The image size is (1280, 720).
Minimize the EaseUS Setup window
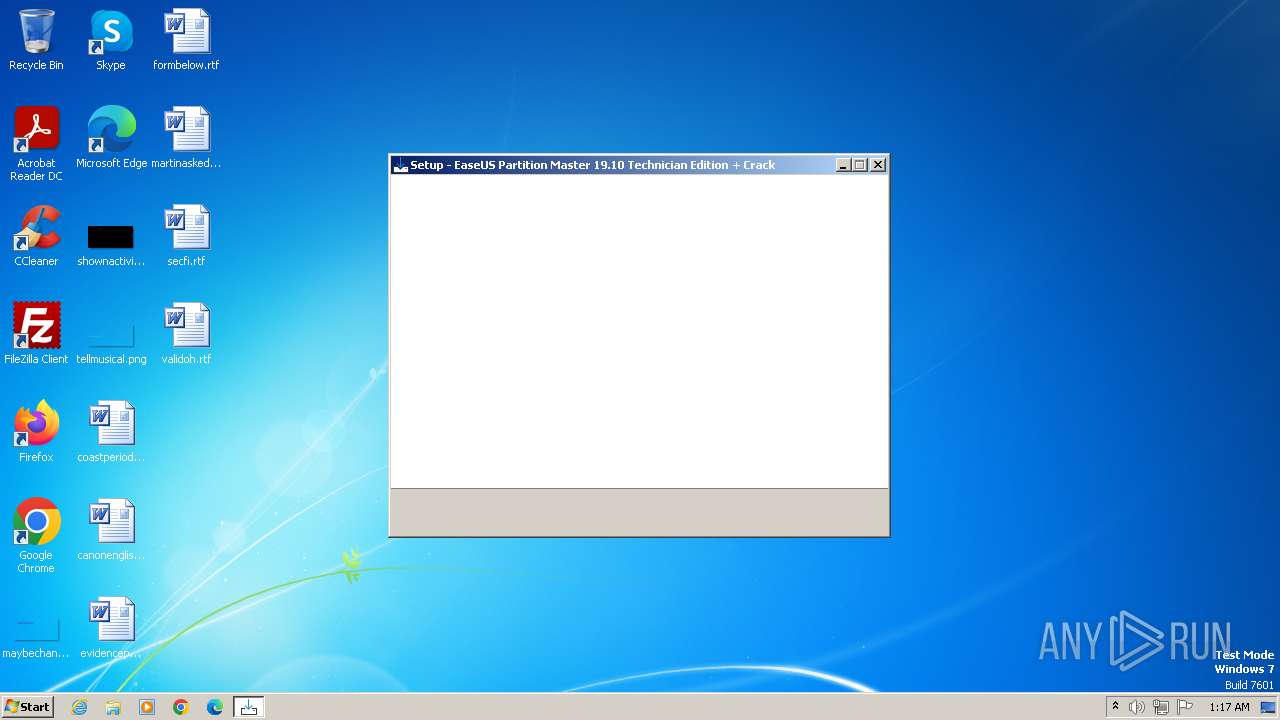pos(843,165)
